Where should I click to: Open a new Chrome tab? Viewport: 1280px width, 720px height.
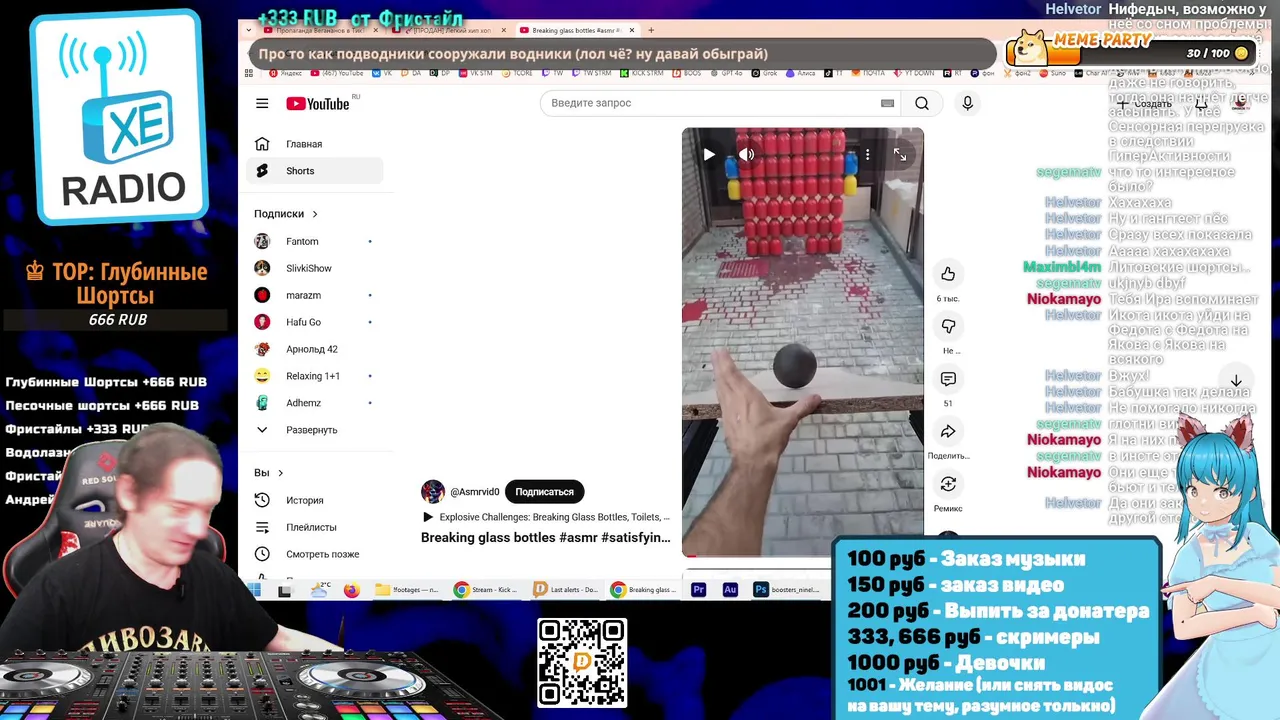651,30
